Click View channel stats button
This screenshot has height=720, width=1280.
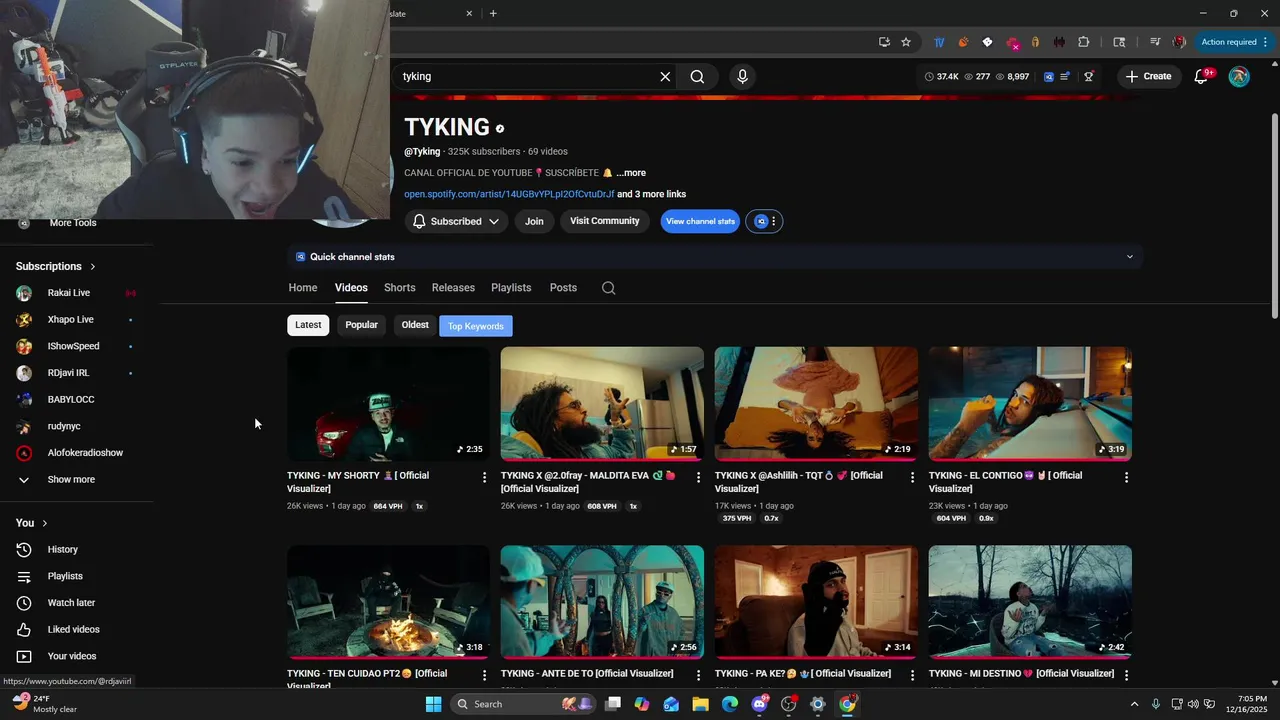click(x=700, y=221)
